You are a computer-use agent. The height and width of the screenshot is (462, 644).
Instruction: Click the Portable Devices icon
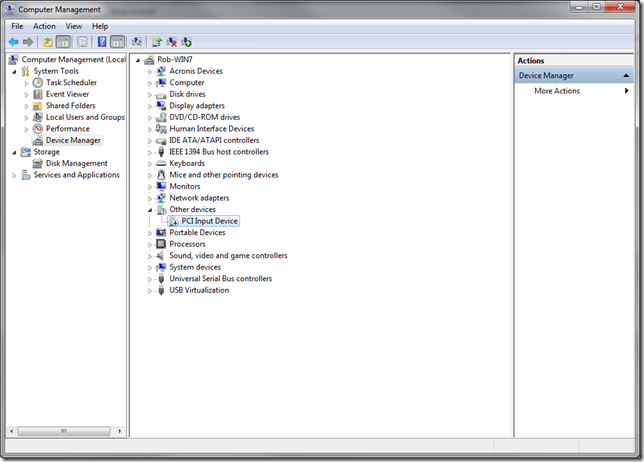coord(161,232)
